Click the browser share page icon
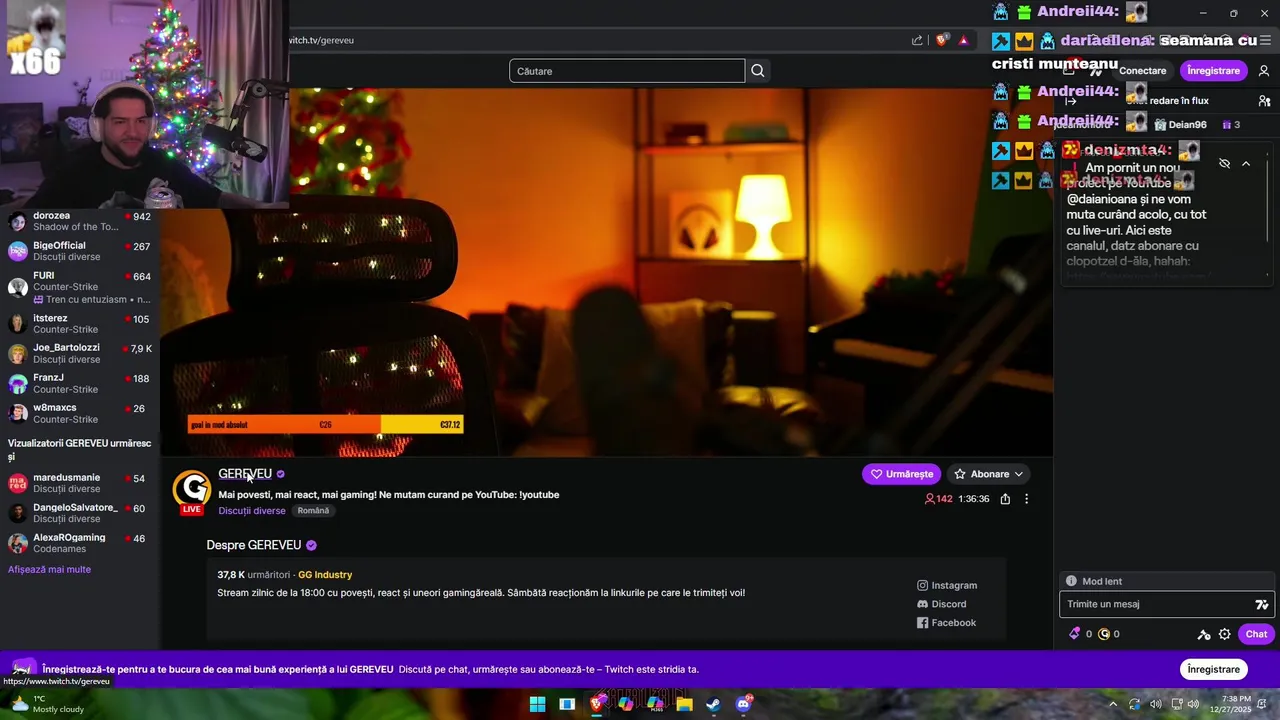Image resolution: width=1280 pixels, height=720 pixels. coord(917,40)
